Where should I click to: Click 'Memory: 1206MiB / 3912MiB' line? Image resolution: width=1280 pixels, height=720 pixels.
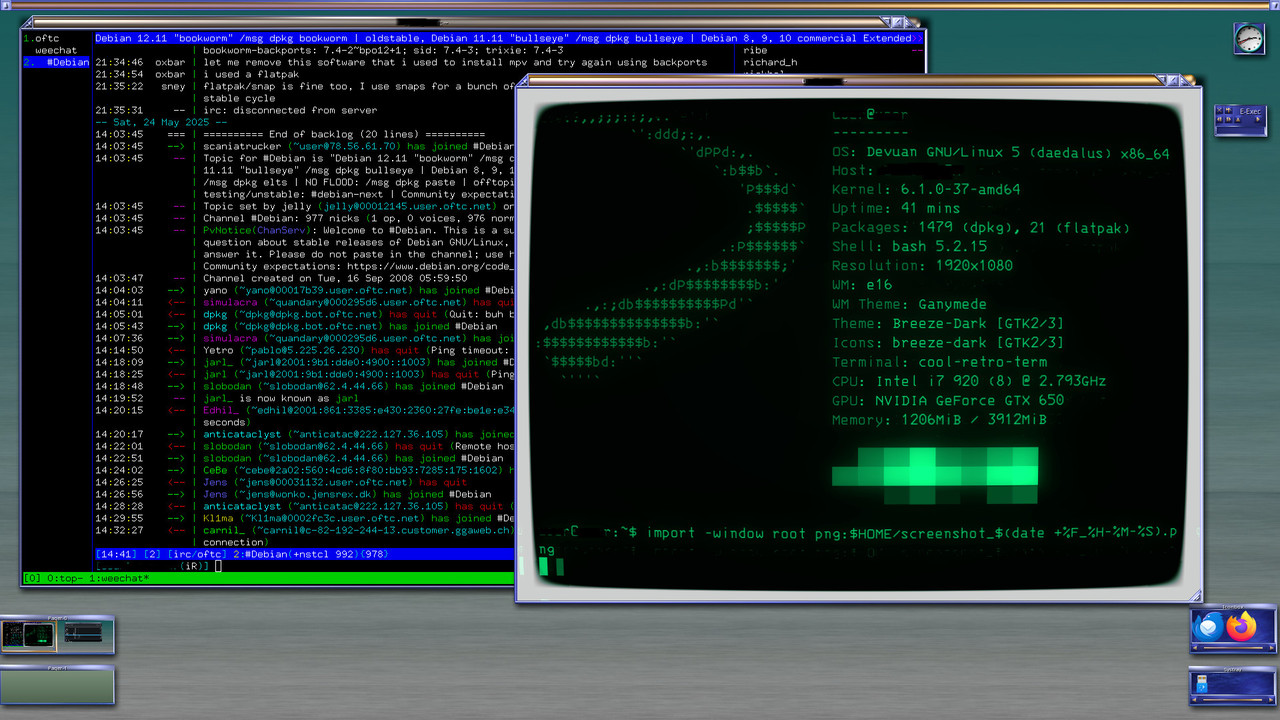939,420
